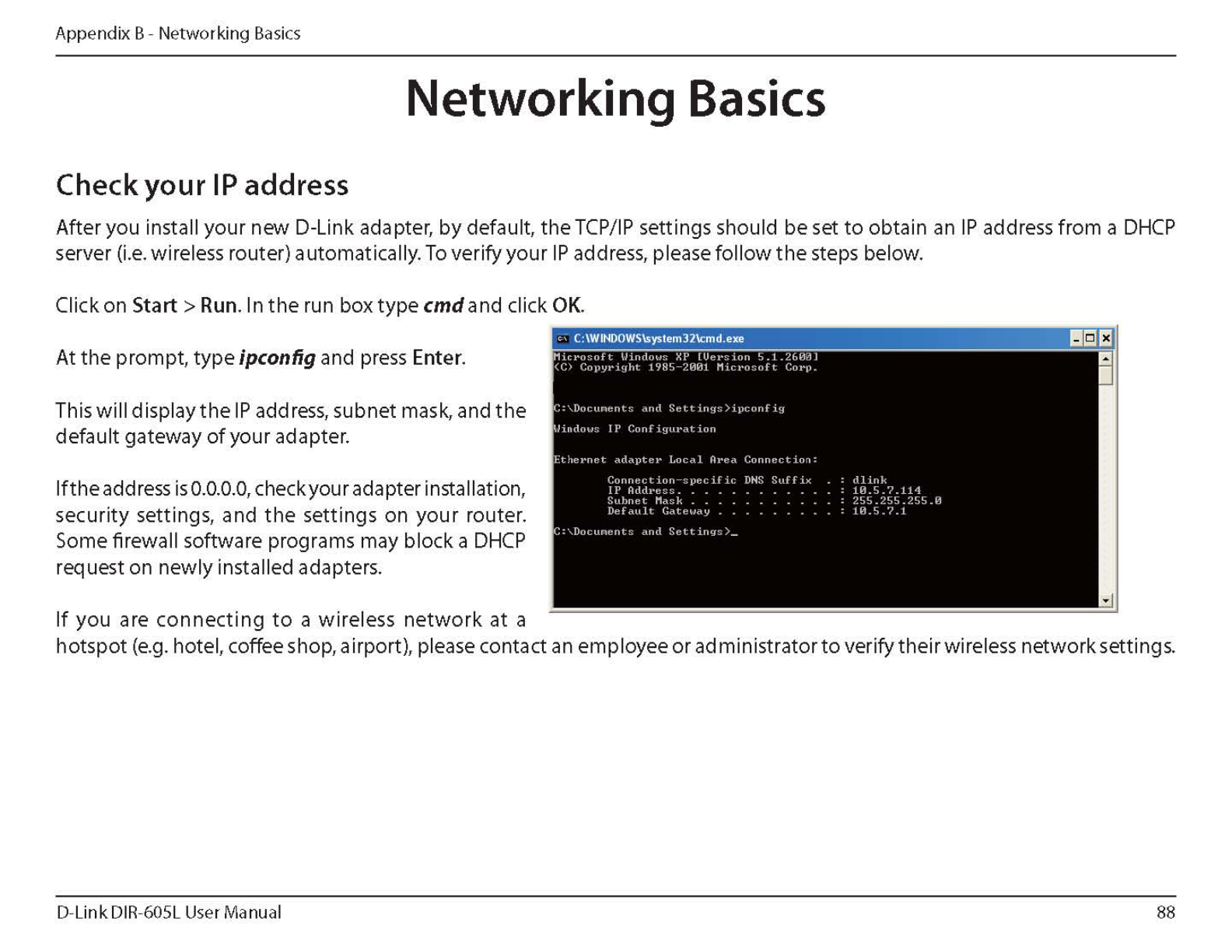Image resolution: width=1232 pixels, height=952 pixels.
Task: Click the page number 88
Action: [x=1166, y=912]
